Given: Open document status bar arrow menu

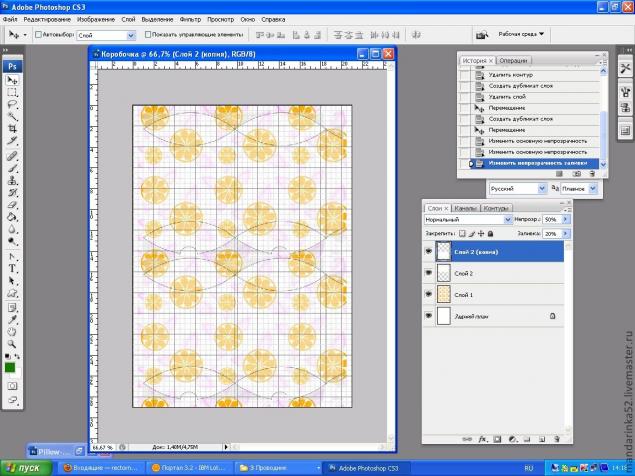Looking at the screenshot, I should click(226, 447).
